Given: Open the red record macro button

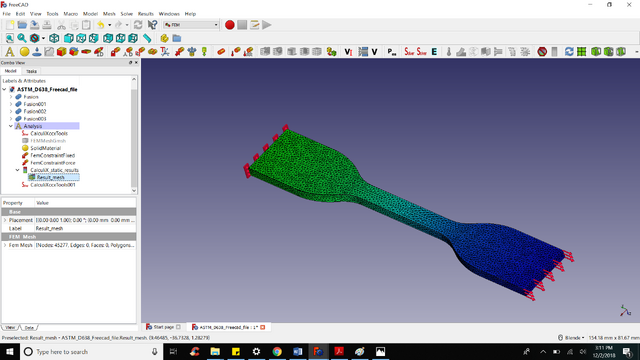Looking at the screenshot, I should click(230, 25).
